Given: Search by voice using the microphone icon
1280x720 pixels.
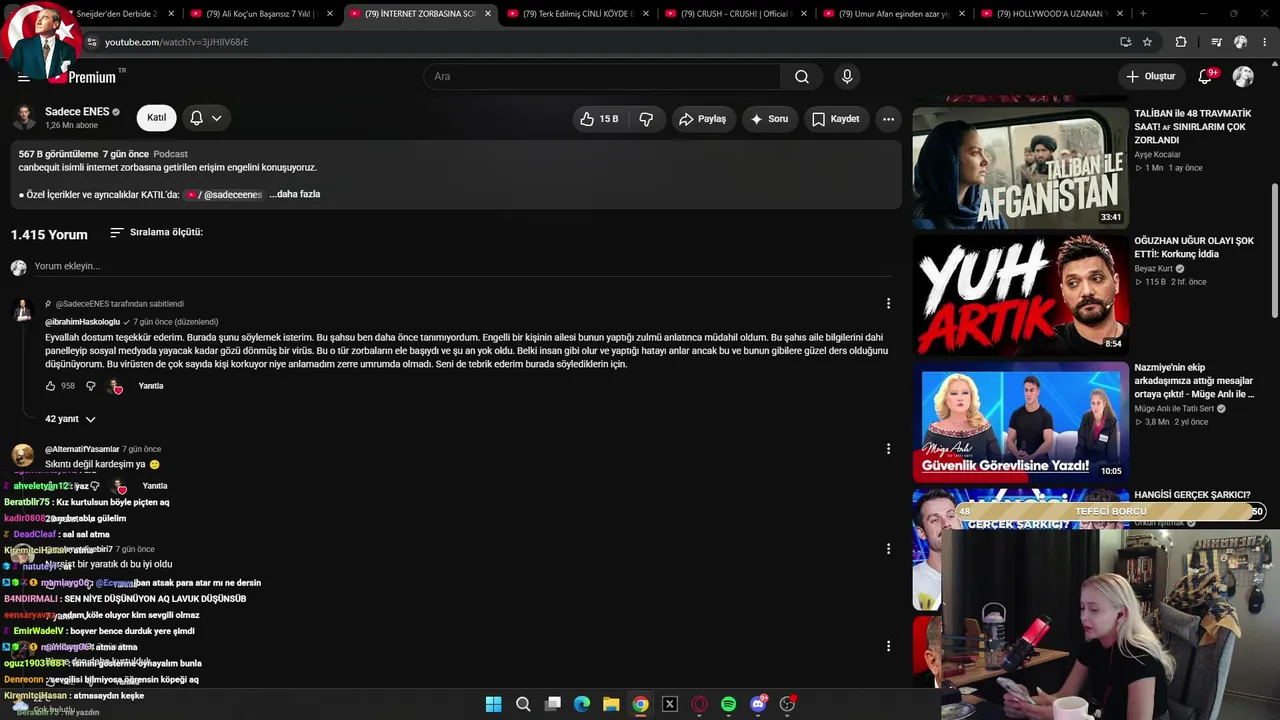Looking at the screenshot, I should (x=847, y=77).
